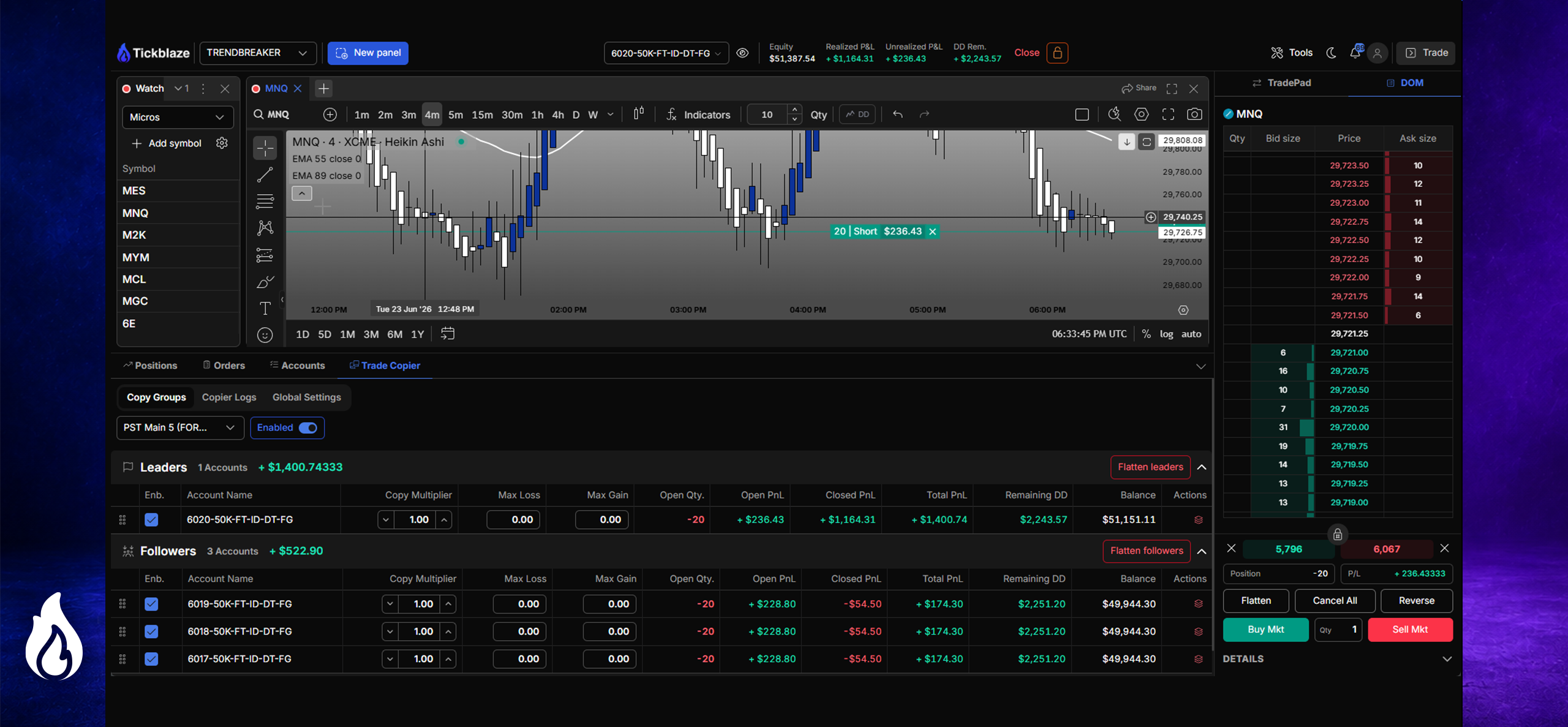The width and height of the screenshot is (1568, 727).
Task: Open the Micros watchlist dropdown
Action: (178, 117)
